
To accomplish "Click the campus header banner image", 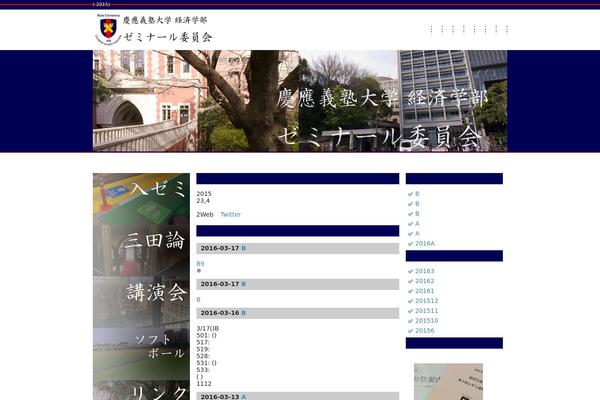I will pyautogui.click(x=300, y=101).
